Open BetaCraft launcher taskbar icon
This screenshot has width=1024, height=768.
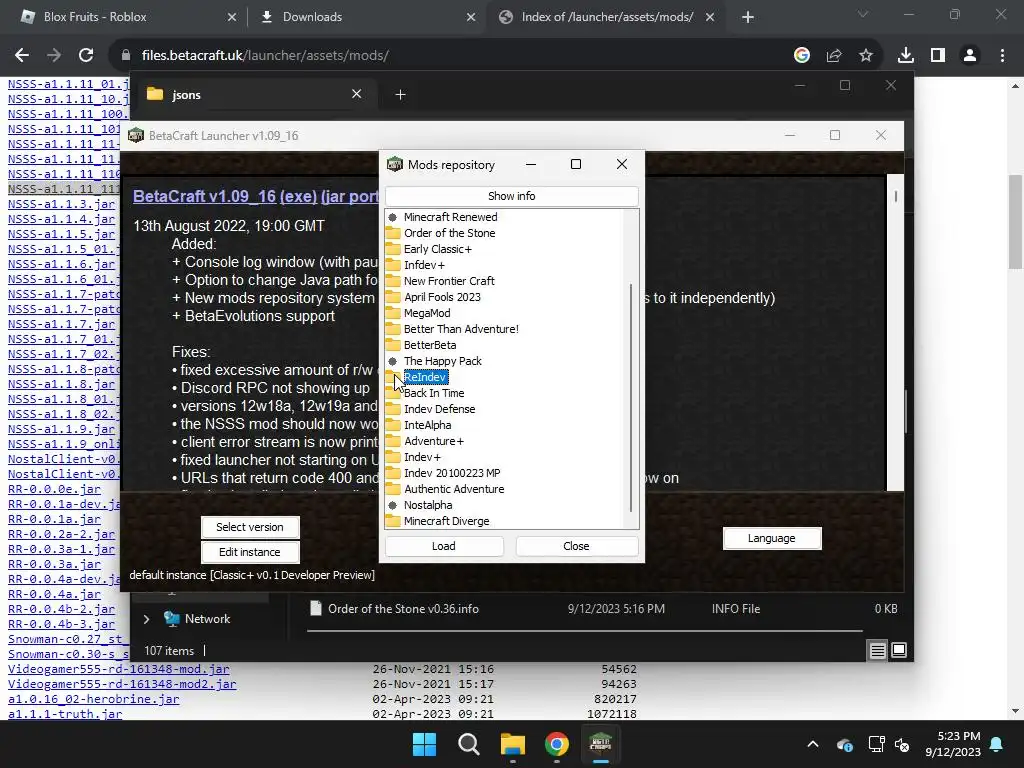tap(600, 744)
